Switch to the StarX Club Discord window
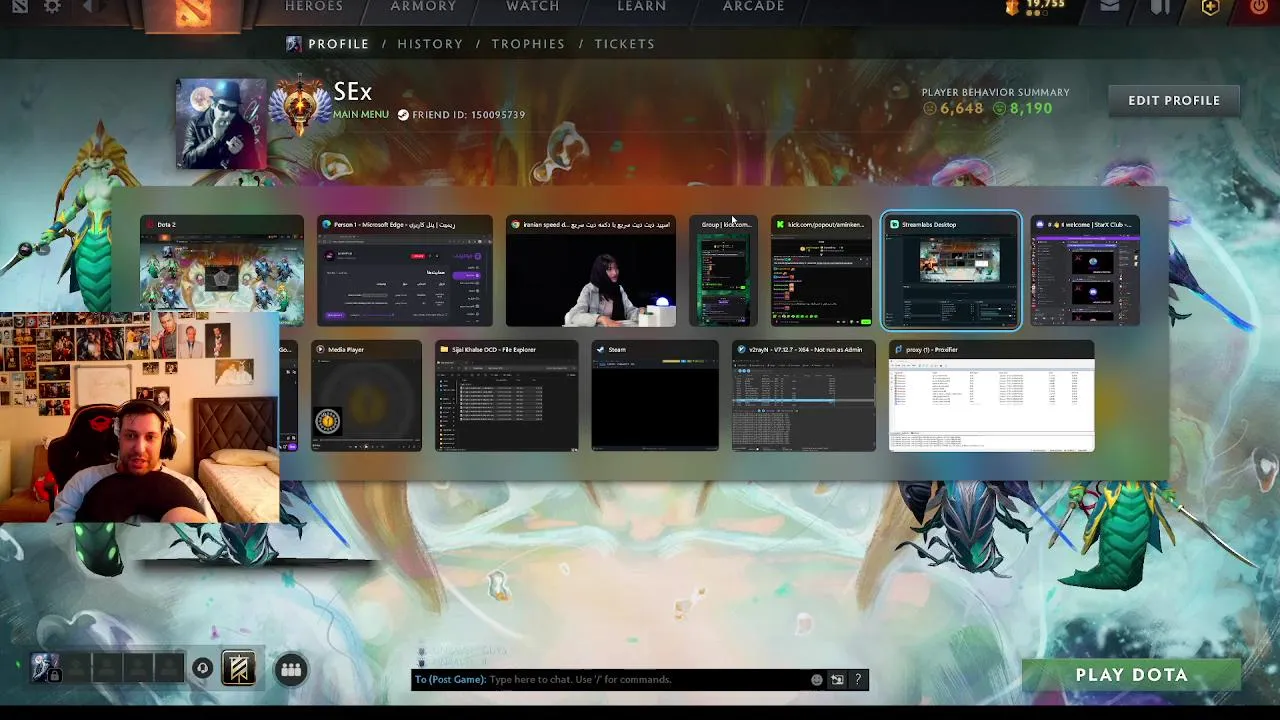 click(1085, 271)
